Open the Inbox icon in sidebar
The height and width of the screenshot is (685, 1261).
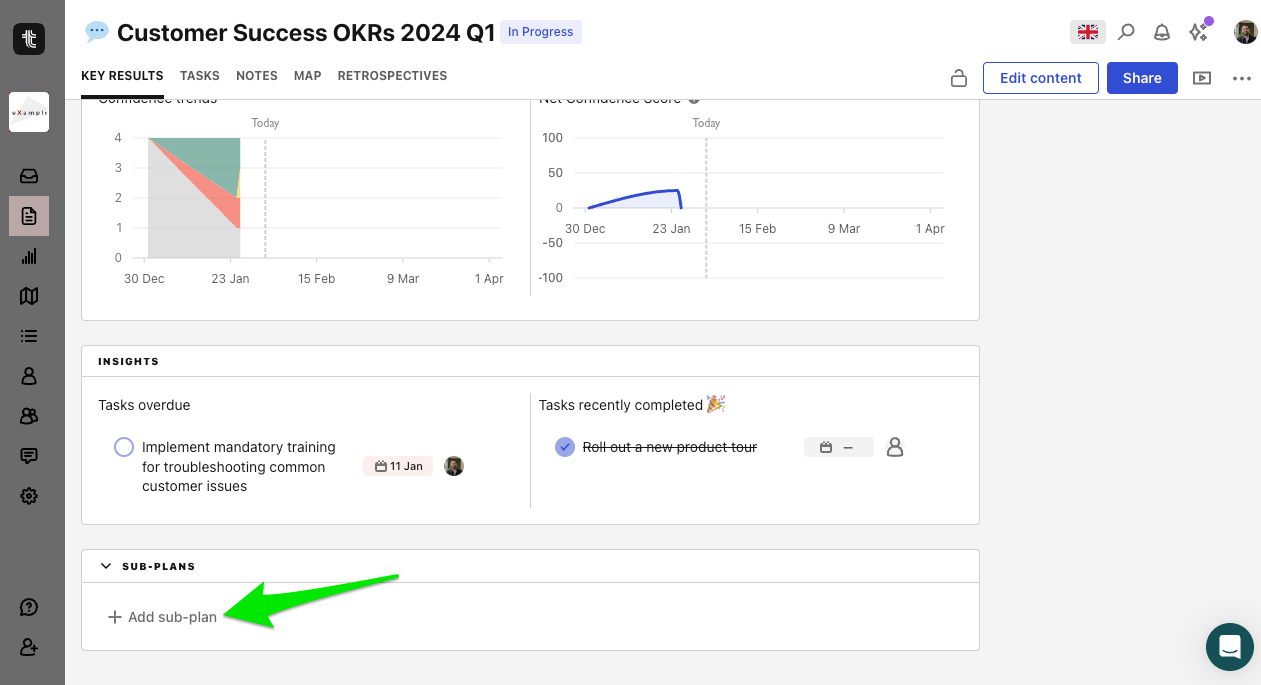coord(29,176)
